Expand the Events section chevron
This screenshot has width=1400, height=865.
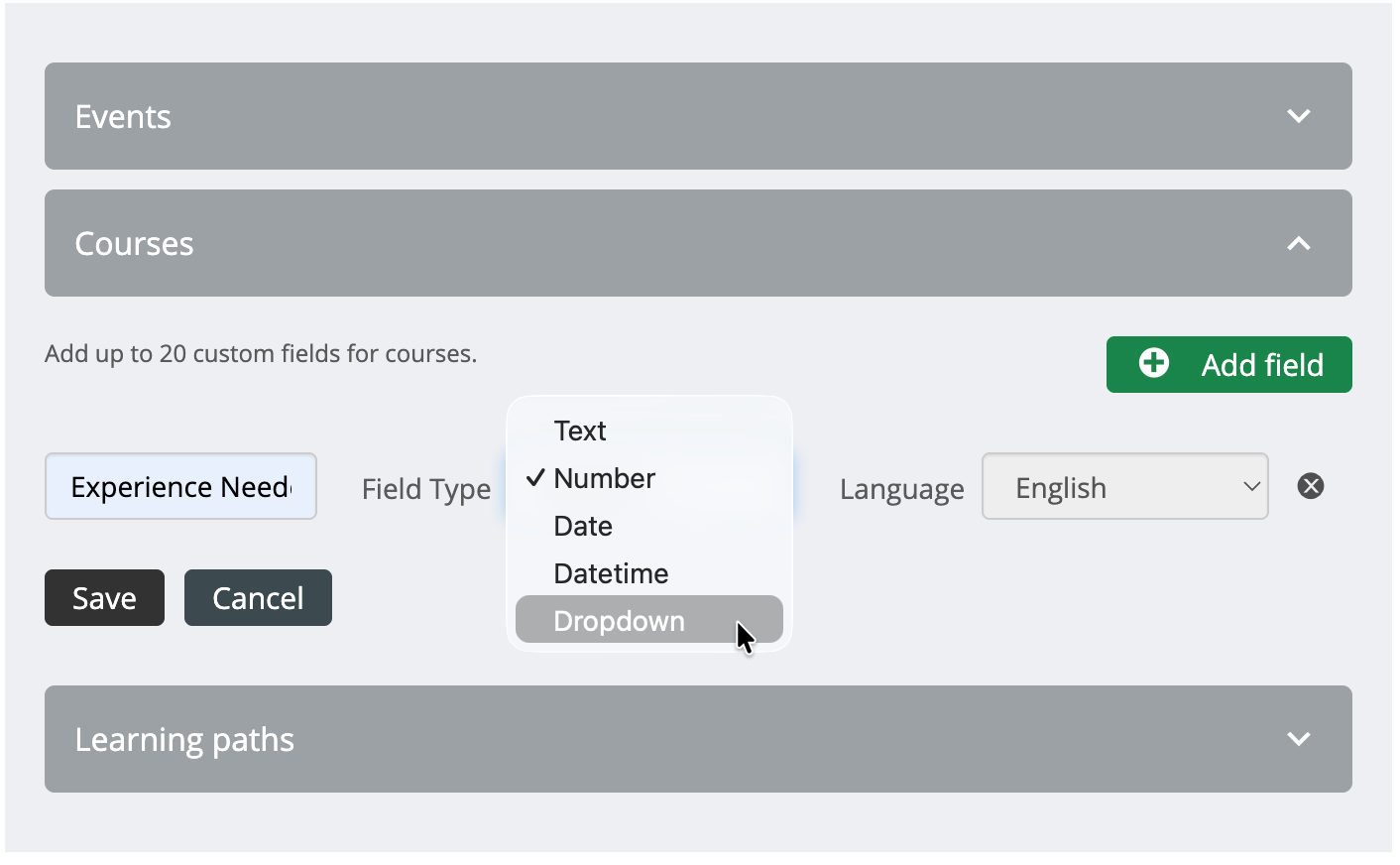1298,116
